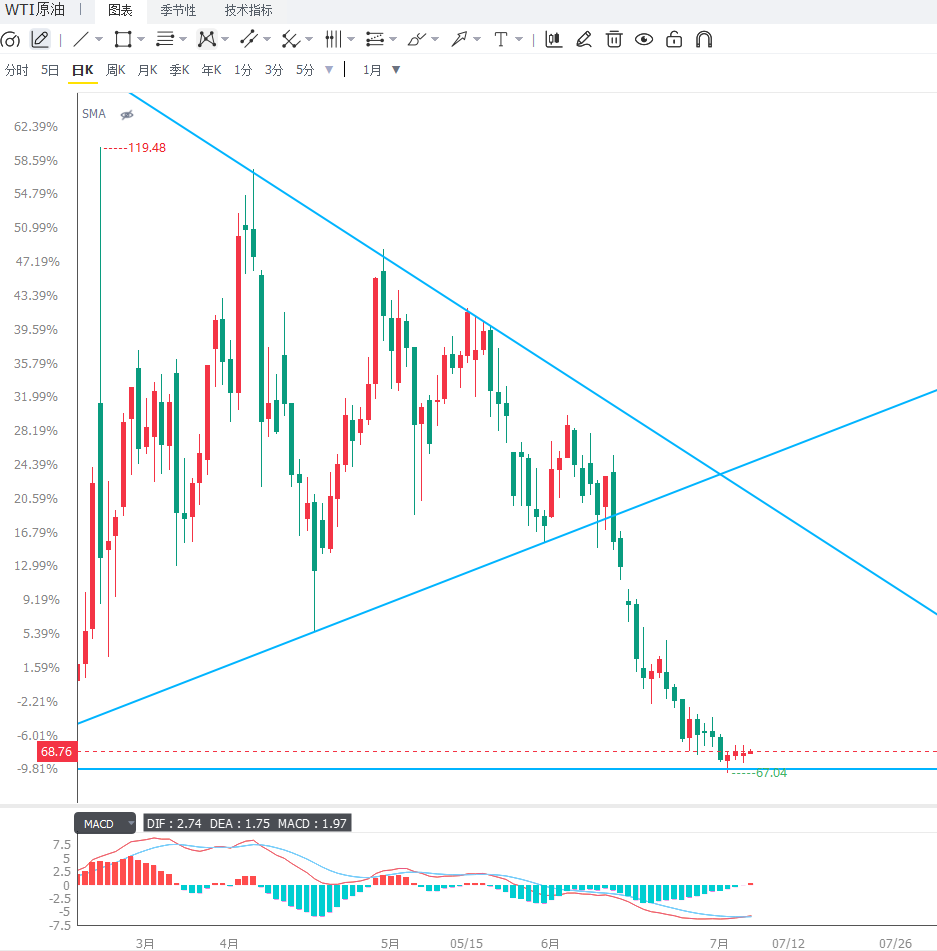Screen dimensions: 937x951
Task: Click the 67.04 low price label
Action: 771,773
